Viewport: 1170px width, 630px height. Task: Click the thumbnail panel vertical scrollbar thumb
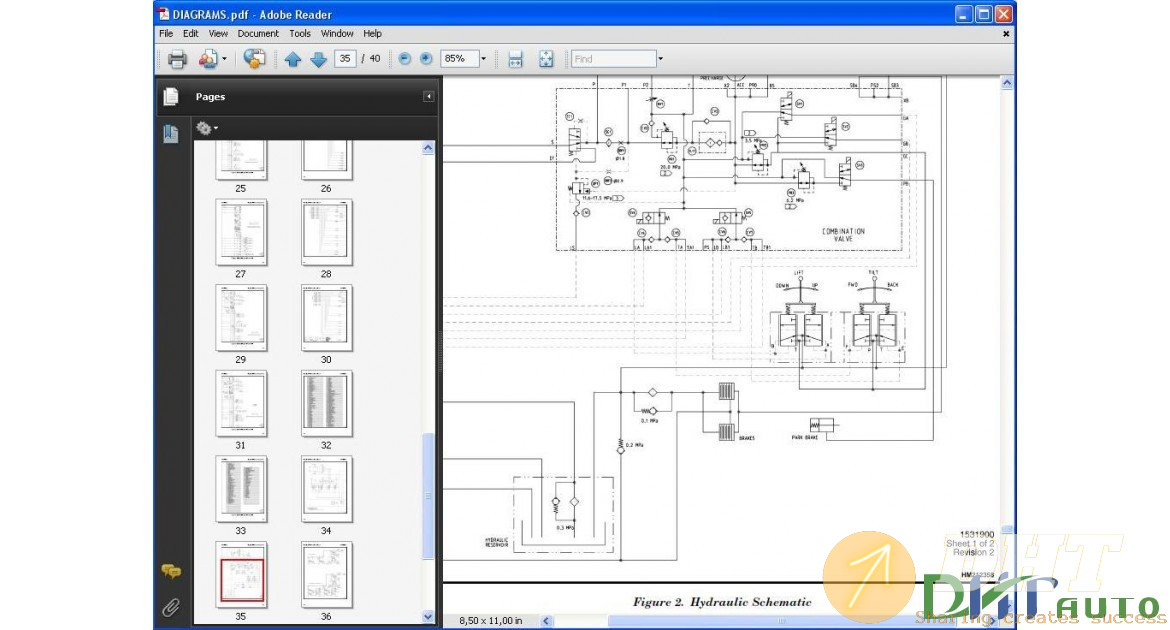click(x=428, y=496)
